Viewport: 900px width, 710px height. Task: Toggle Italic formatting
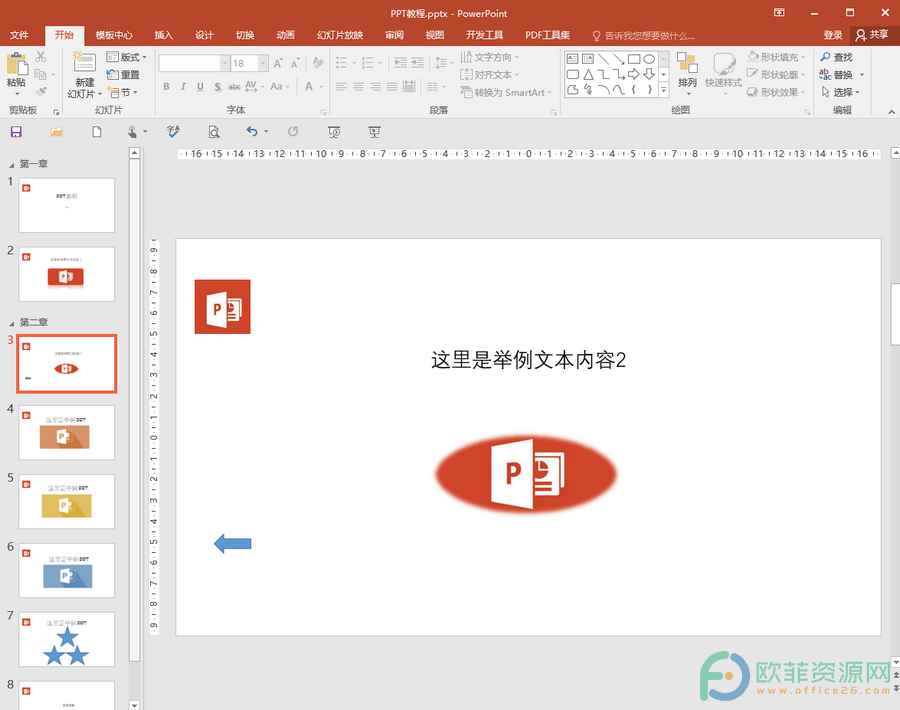click(183, 87)
